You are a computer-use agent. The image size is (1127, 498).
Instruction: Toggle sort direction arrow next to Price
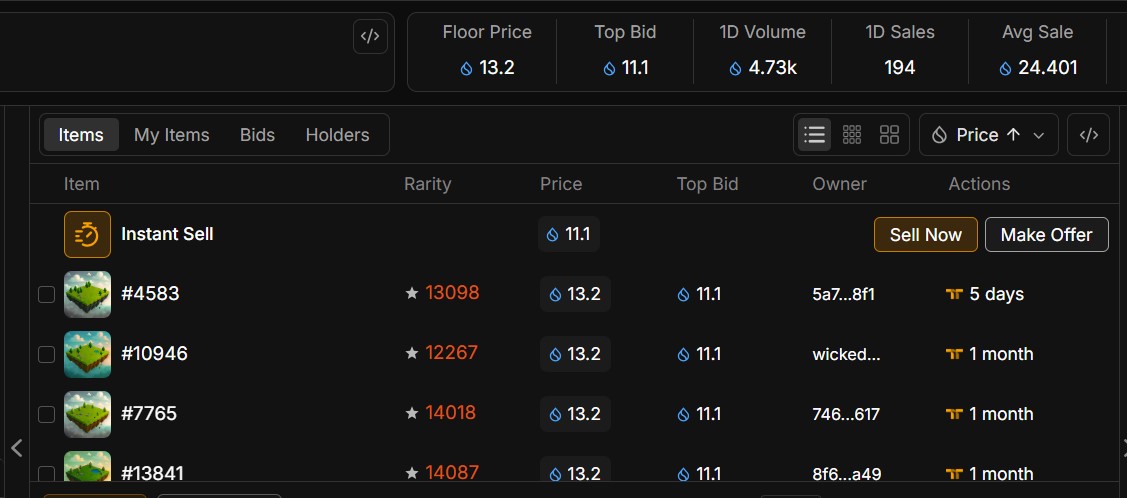click(x=1013, y=134)
